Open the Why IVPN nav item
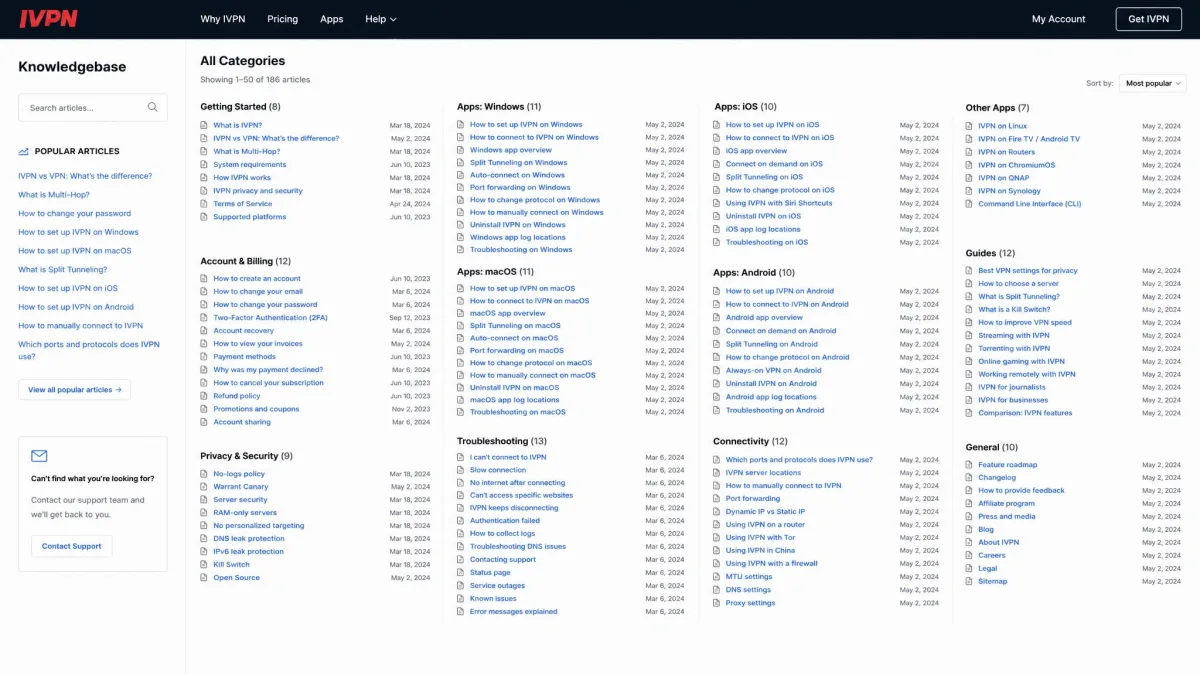The height and width of the screenshot is (675, 1200). tap(225, 19)
